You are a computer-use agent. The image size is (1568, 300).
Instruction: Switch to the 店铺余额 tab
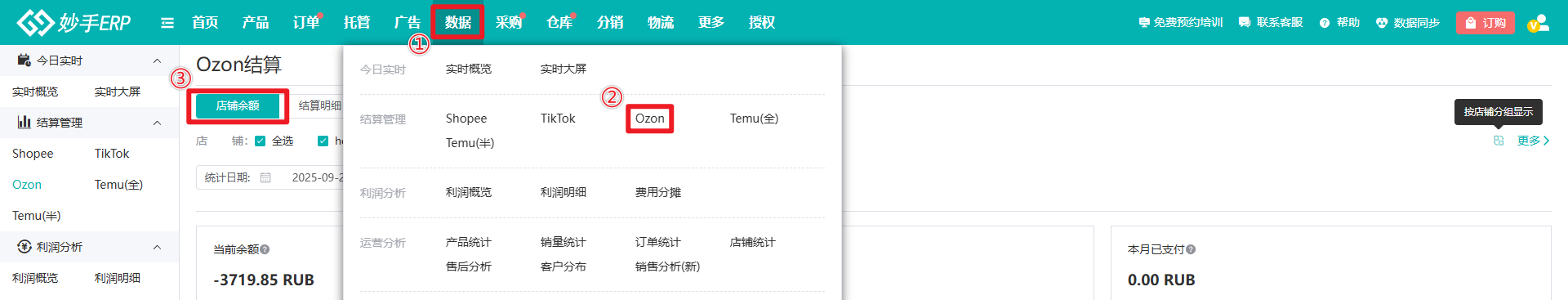coord(238,105)
